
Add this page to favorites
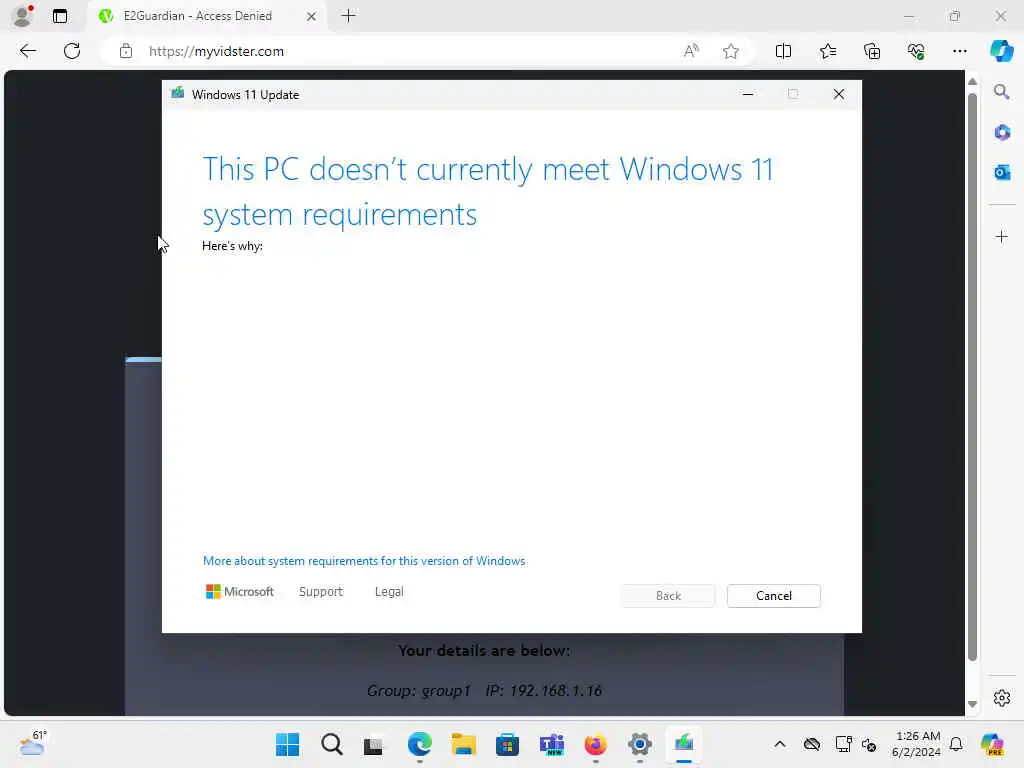(x=731, y=51)
